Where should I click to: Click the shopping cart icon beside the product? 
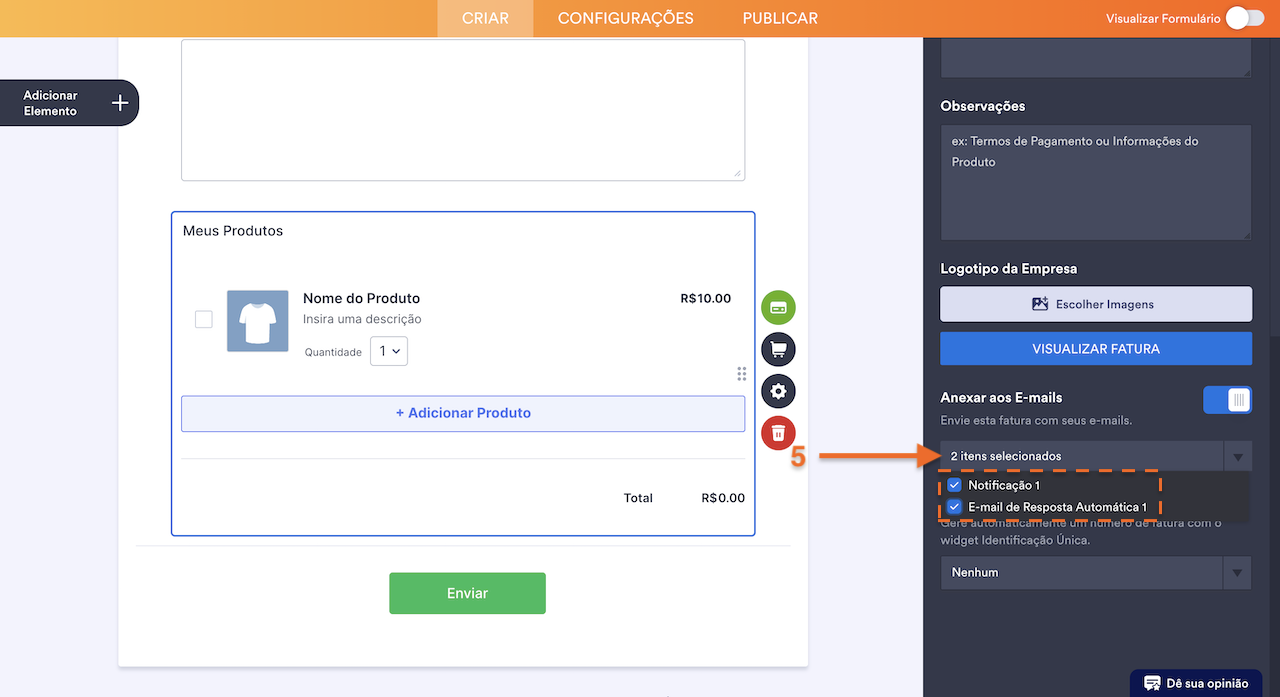[x=778, y=349]
